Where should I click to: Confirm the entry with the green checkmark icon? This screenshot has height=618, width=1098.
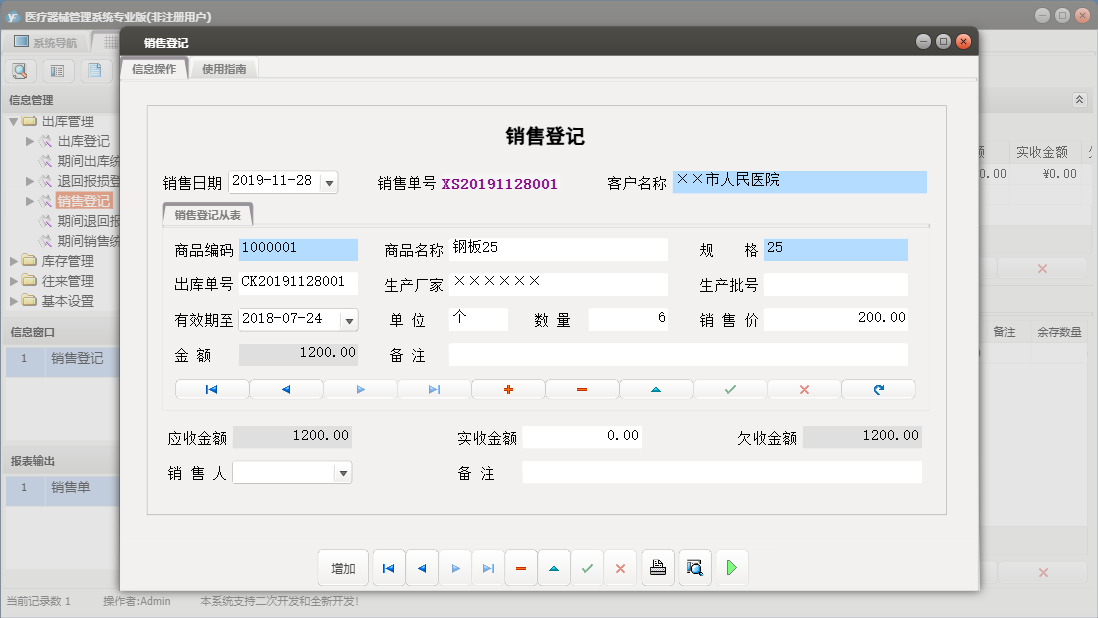tap(729, 389)
